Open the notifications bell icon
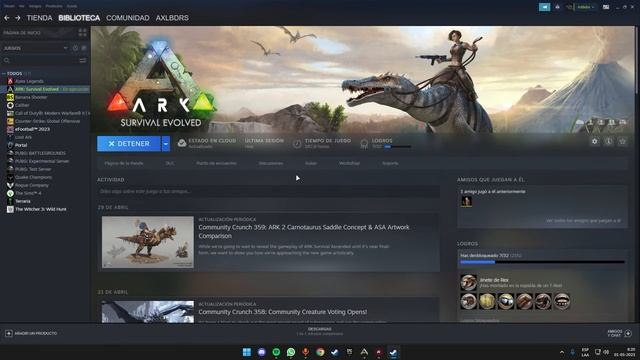 [x=557, y=7]
